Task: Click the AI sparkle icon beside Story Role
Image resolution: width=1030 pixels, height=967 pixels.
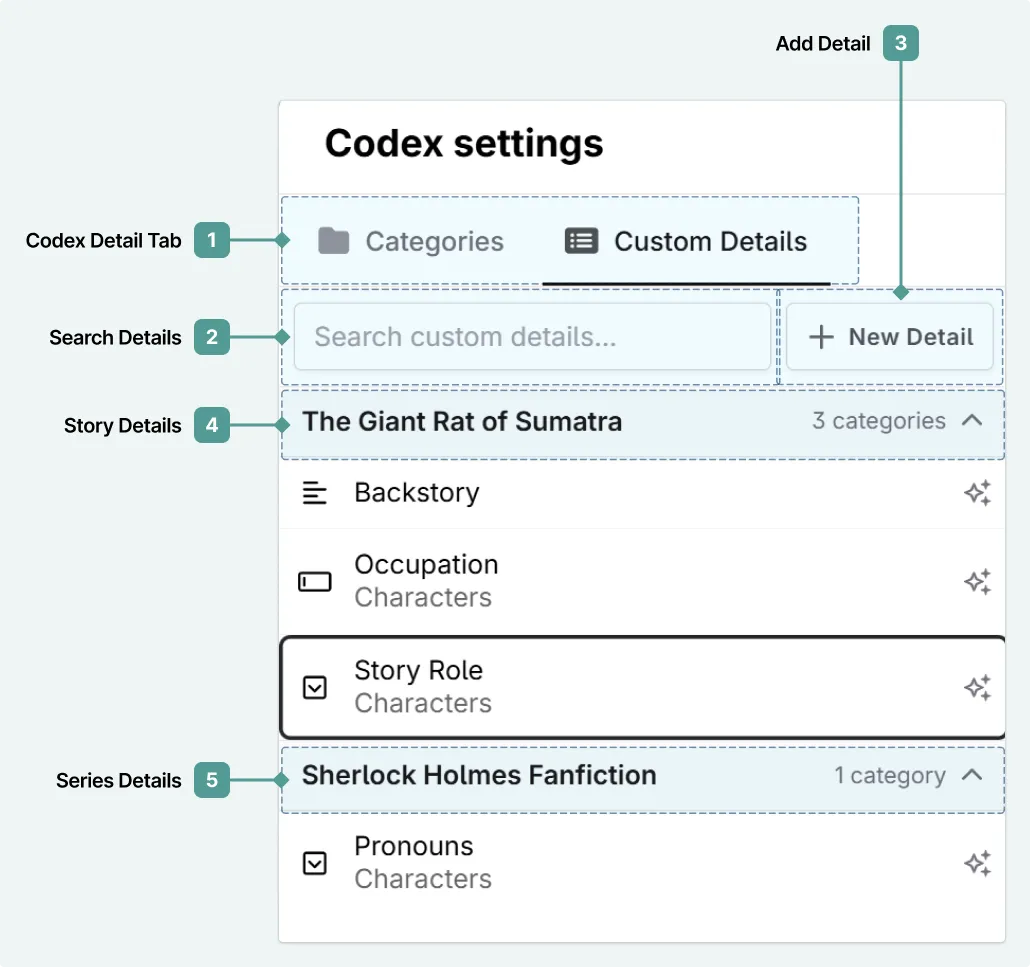Action: tap(977, 687)
